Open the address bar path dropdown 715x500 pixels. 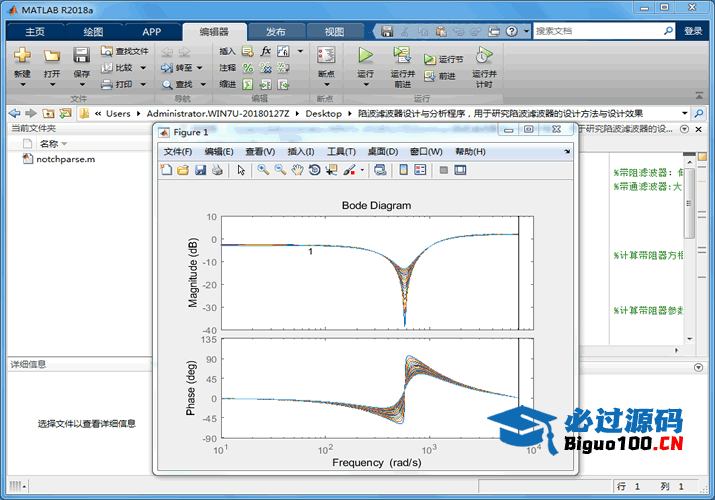(x=685, y=113)
